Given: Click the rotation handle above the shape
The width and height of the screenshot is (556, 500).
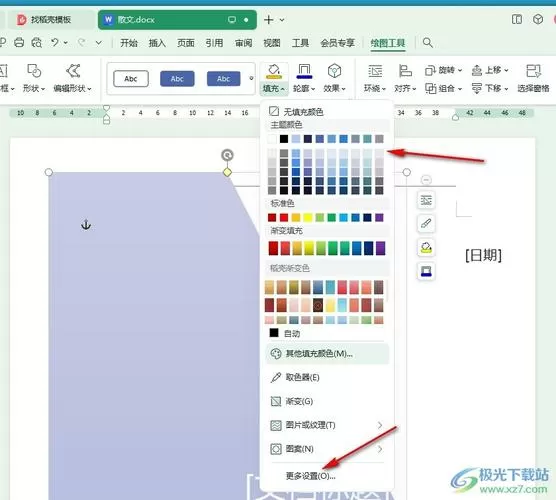Looking at the screenshot, I should point(227,155).
